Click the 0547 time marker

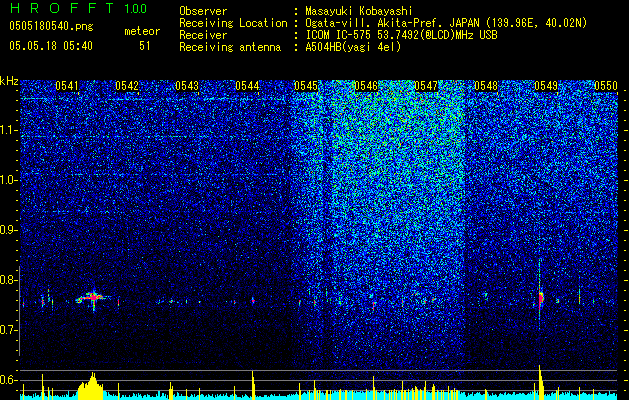tap(426, 86)
